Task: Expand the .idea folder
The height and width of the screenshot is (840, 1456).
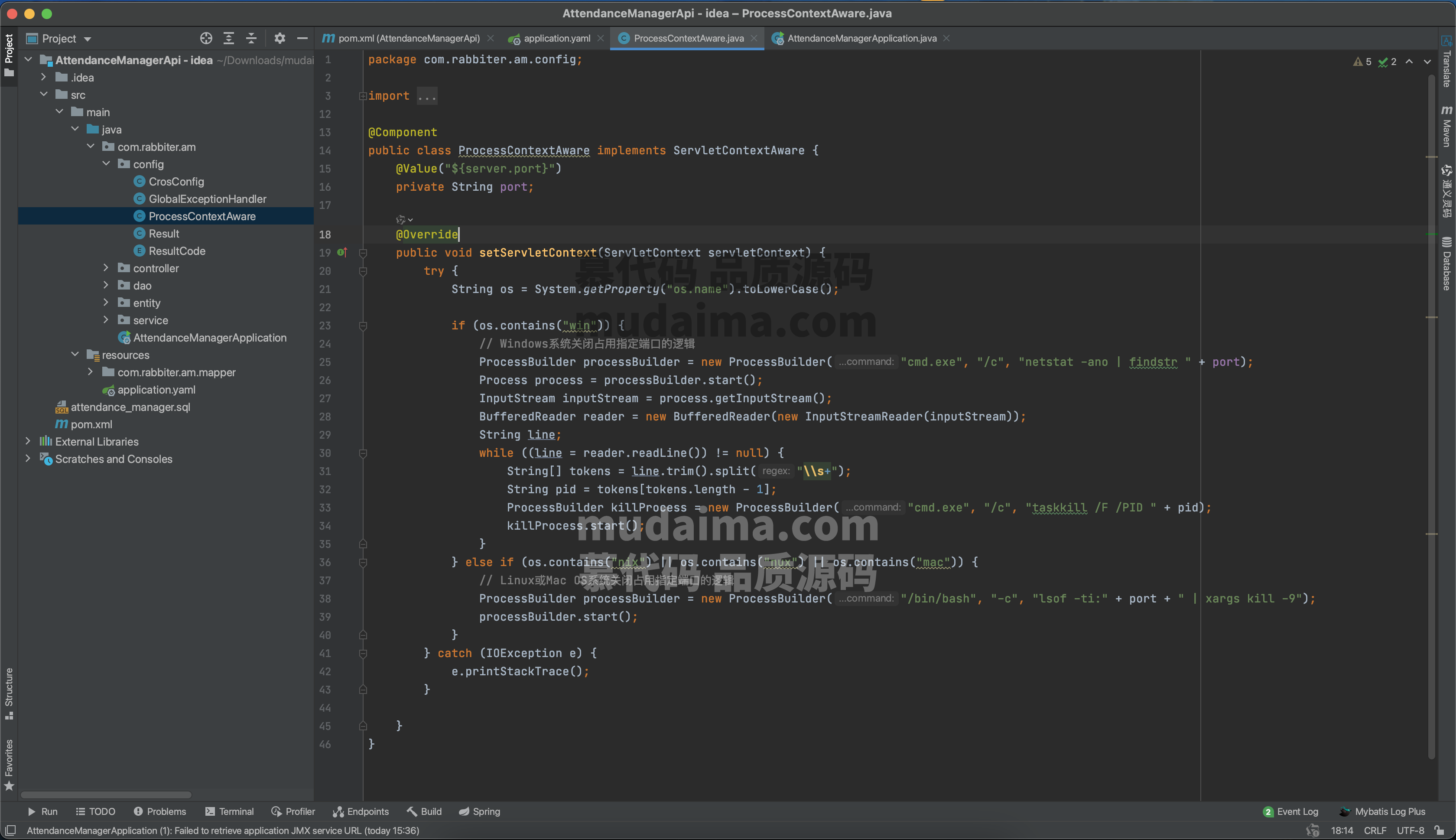Action: pos(43,77)
